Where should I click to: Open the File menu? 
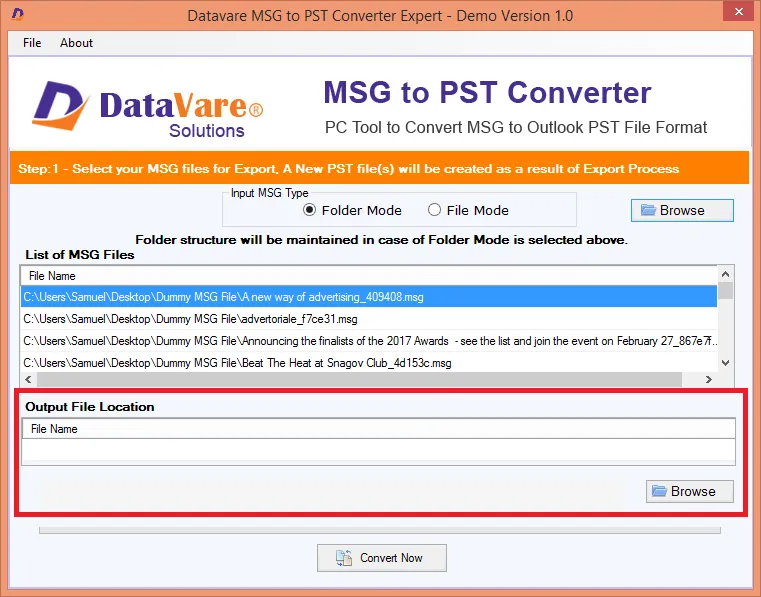click(32, 43)
